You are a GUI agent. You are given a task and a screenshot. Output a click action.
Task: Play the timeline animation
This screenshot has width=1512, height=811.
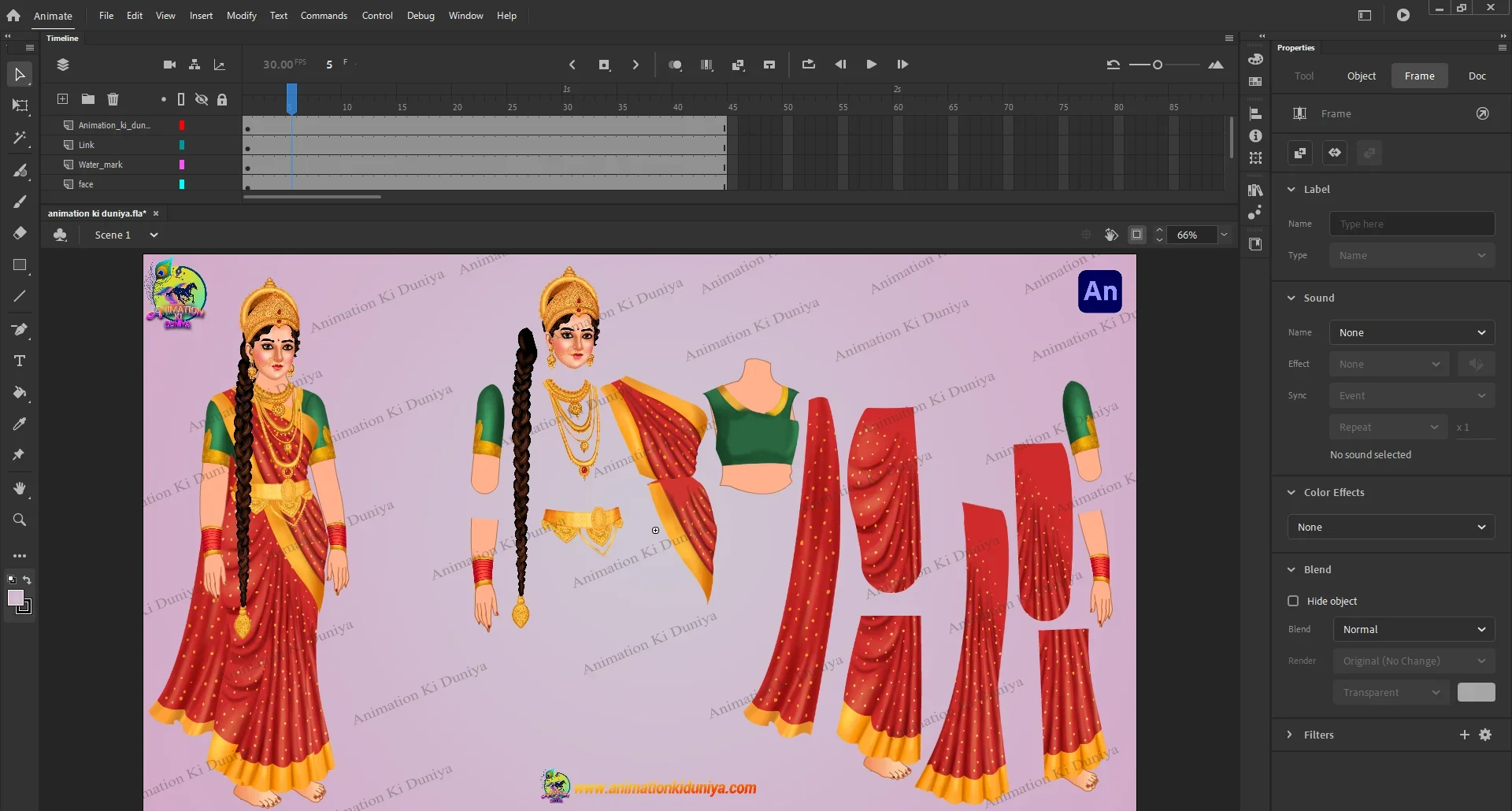(x=871, y=65)
